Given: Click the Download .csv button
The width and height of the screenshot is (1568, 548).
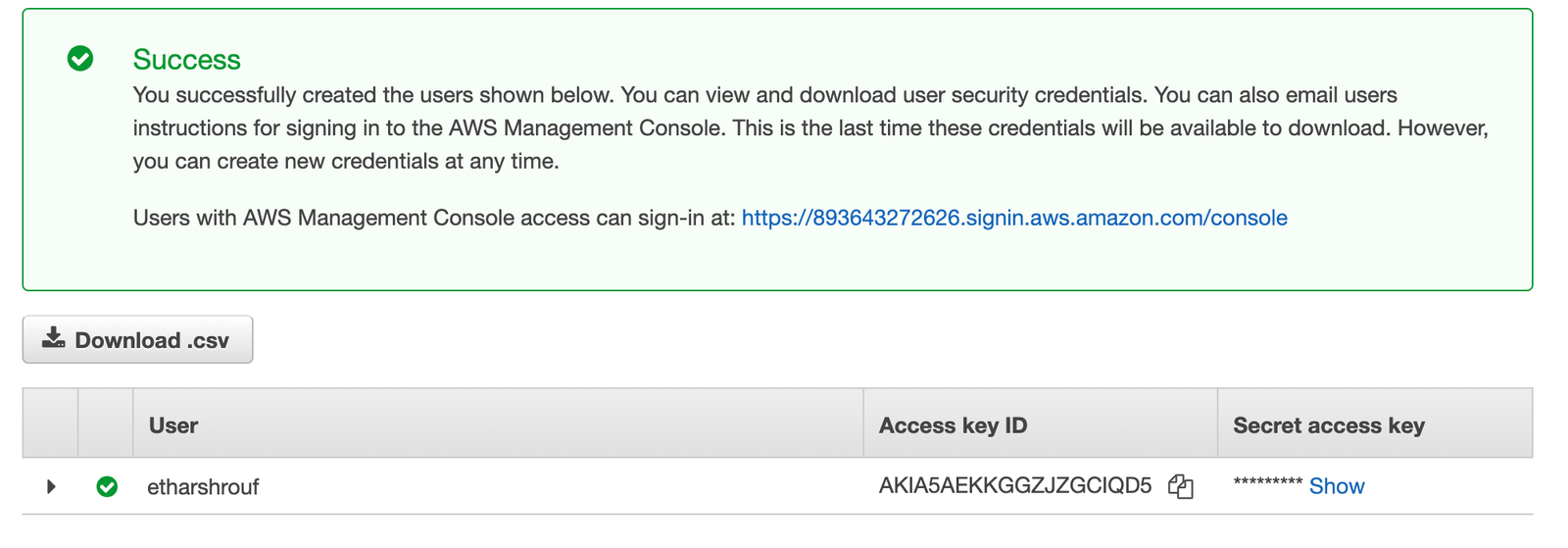Looking at the screenshot, I should point(138,339).
